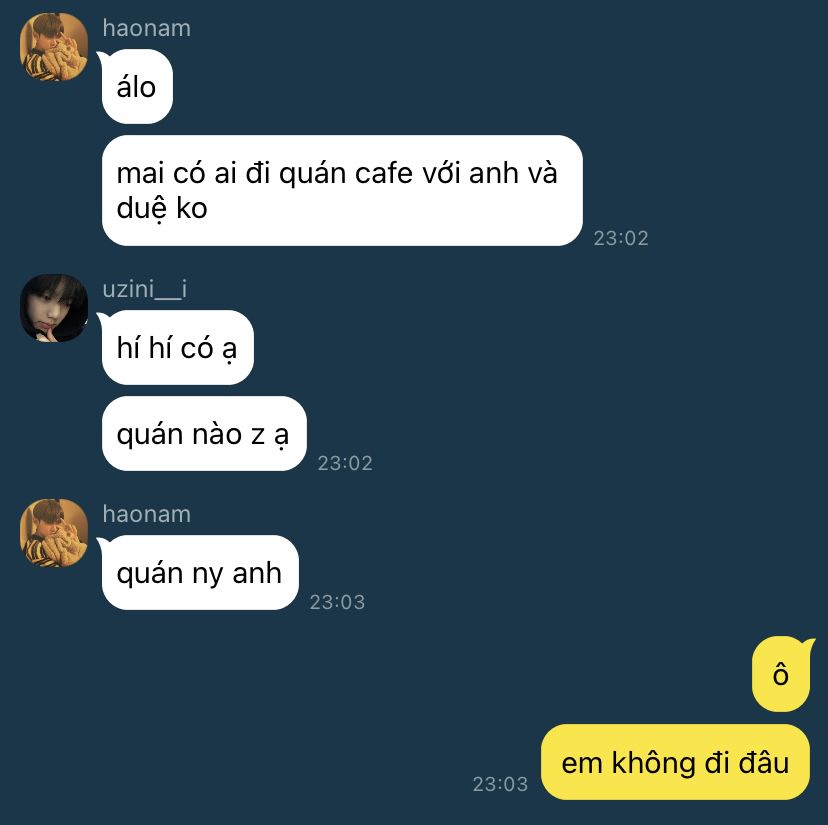
Task: Open haonam's avatar beside the 'quán ny anh' message
Action: 54,533
